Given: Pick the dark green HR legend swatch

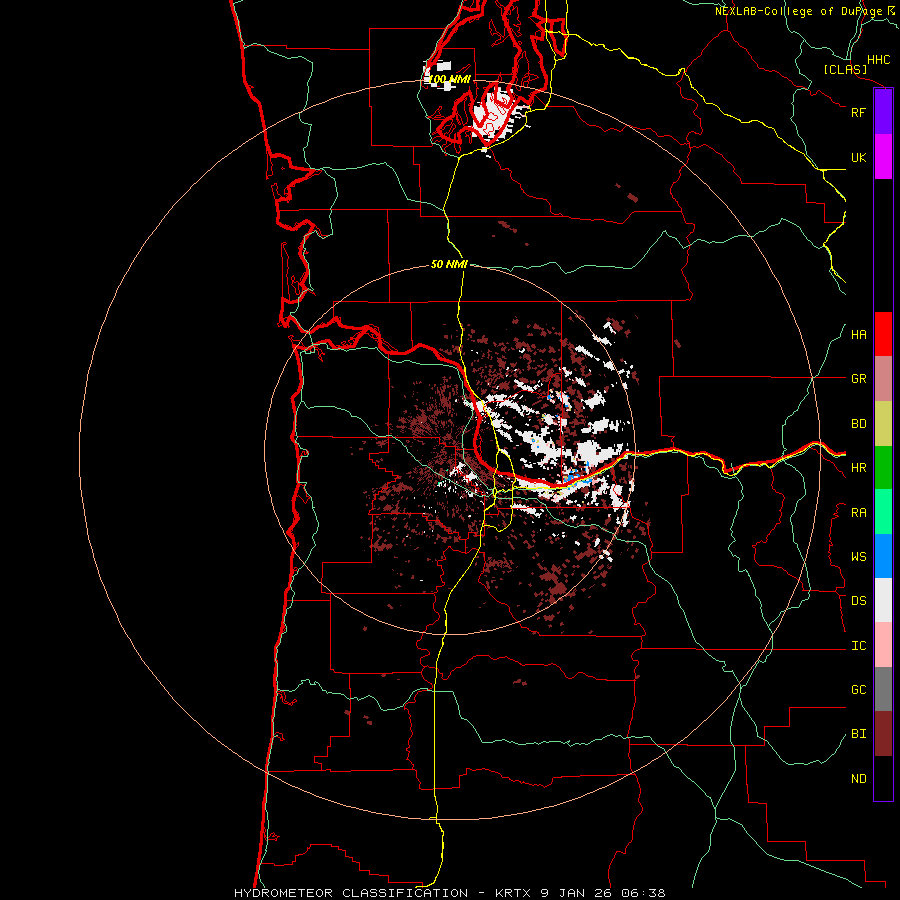Looking at the screenshot, I should pyautogui.click(x=883, y=468).
